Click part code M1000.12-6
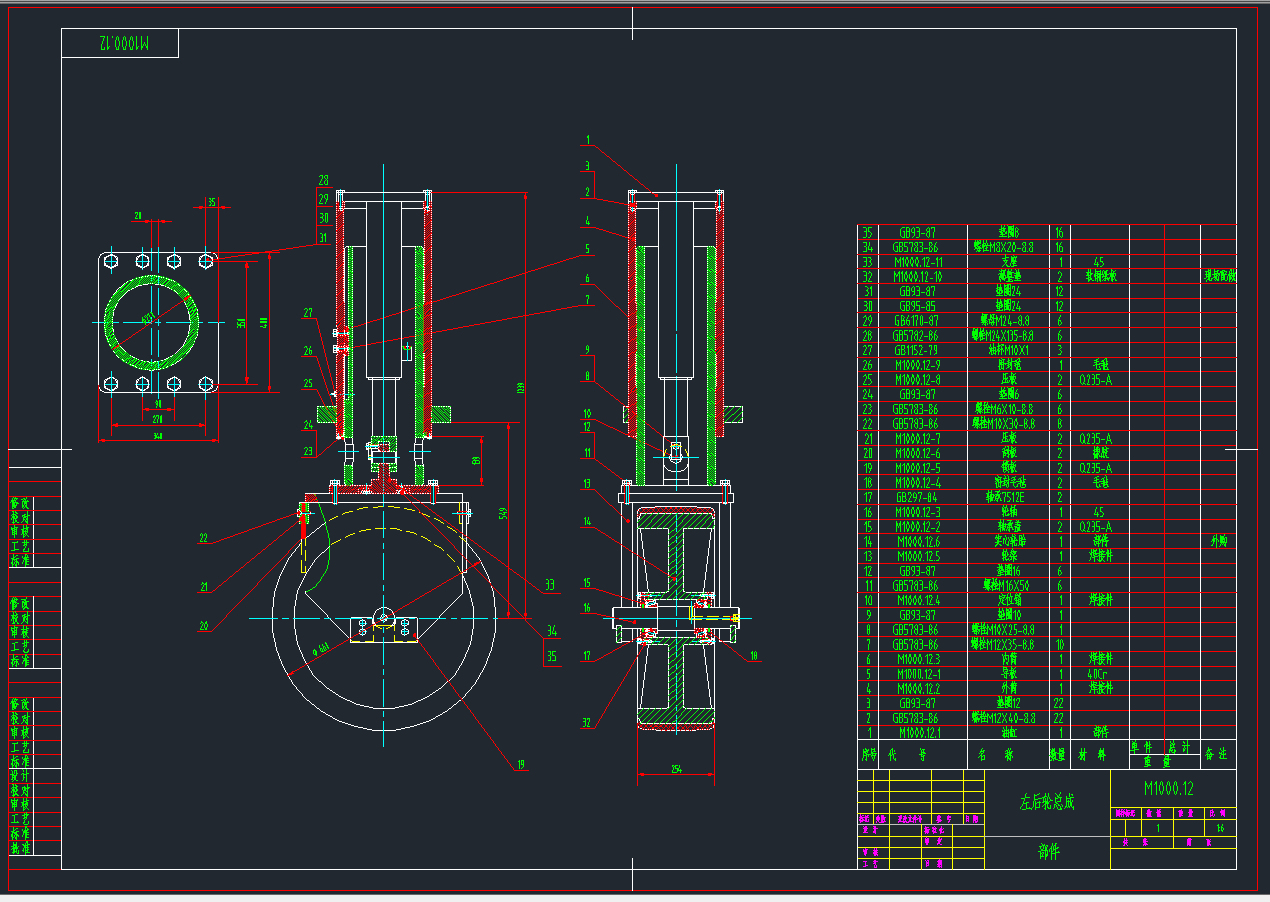The height and width of the screenshot is (902, 1270). pos(918,453)
